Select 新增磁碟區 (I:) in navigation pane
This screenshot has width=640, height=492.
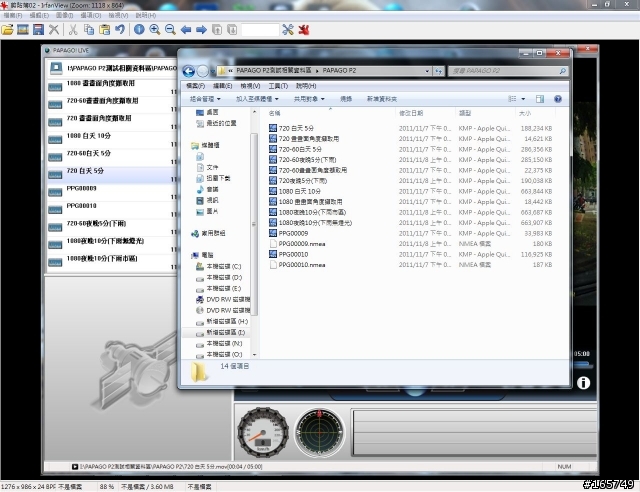225,332
